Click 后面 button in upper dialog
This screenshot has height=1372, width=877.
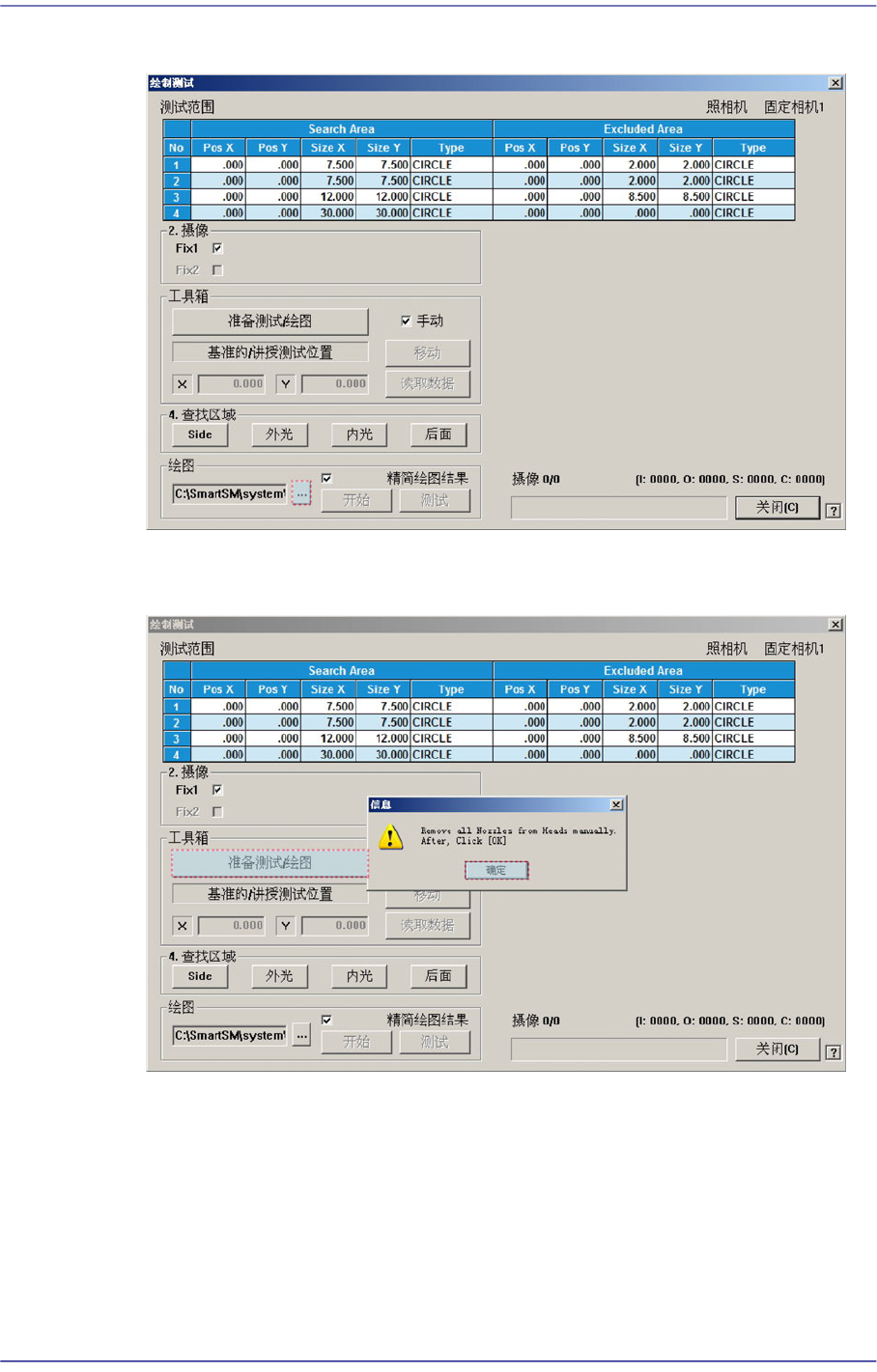[x=438, y=434]
